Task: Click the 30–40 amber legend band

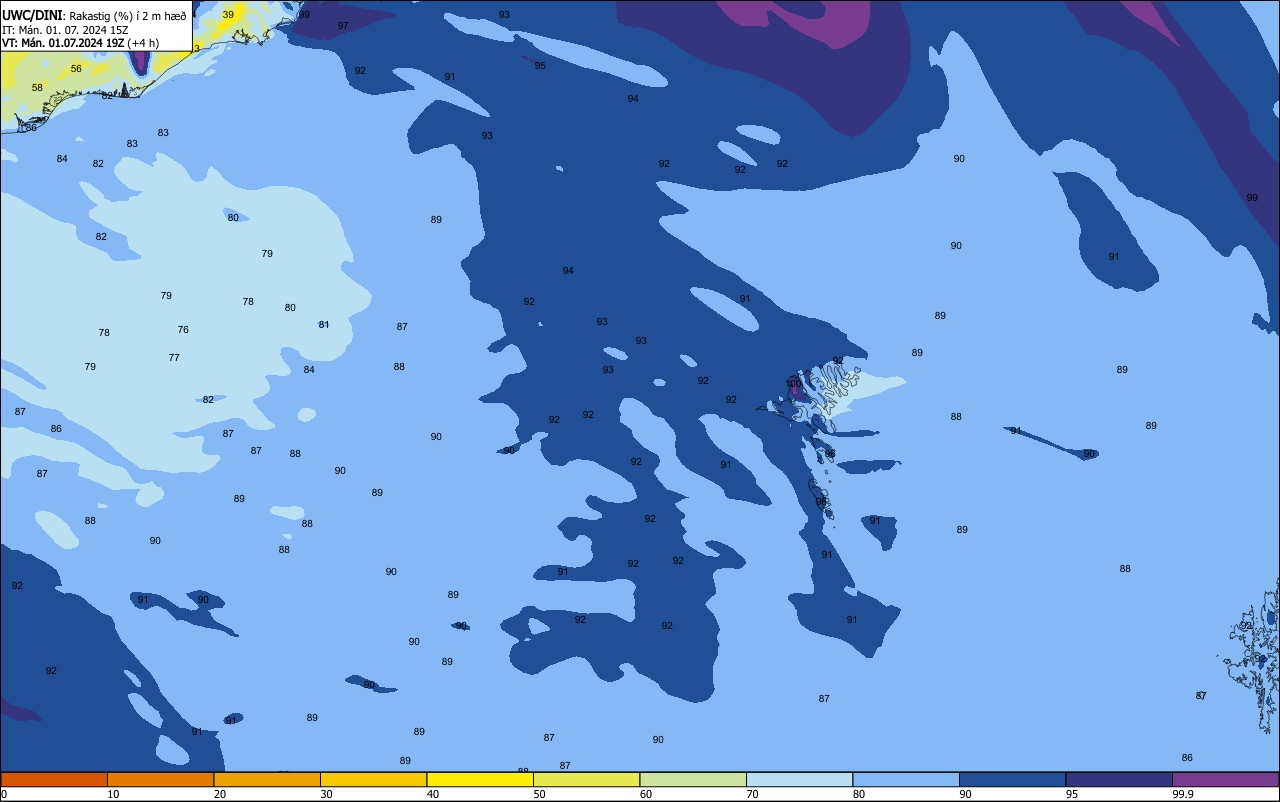Action: click(x=373, y=779)
